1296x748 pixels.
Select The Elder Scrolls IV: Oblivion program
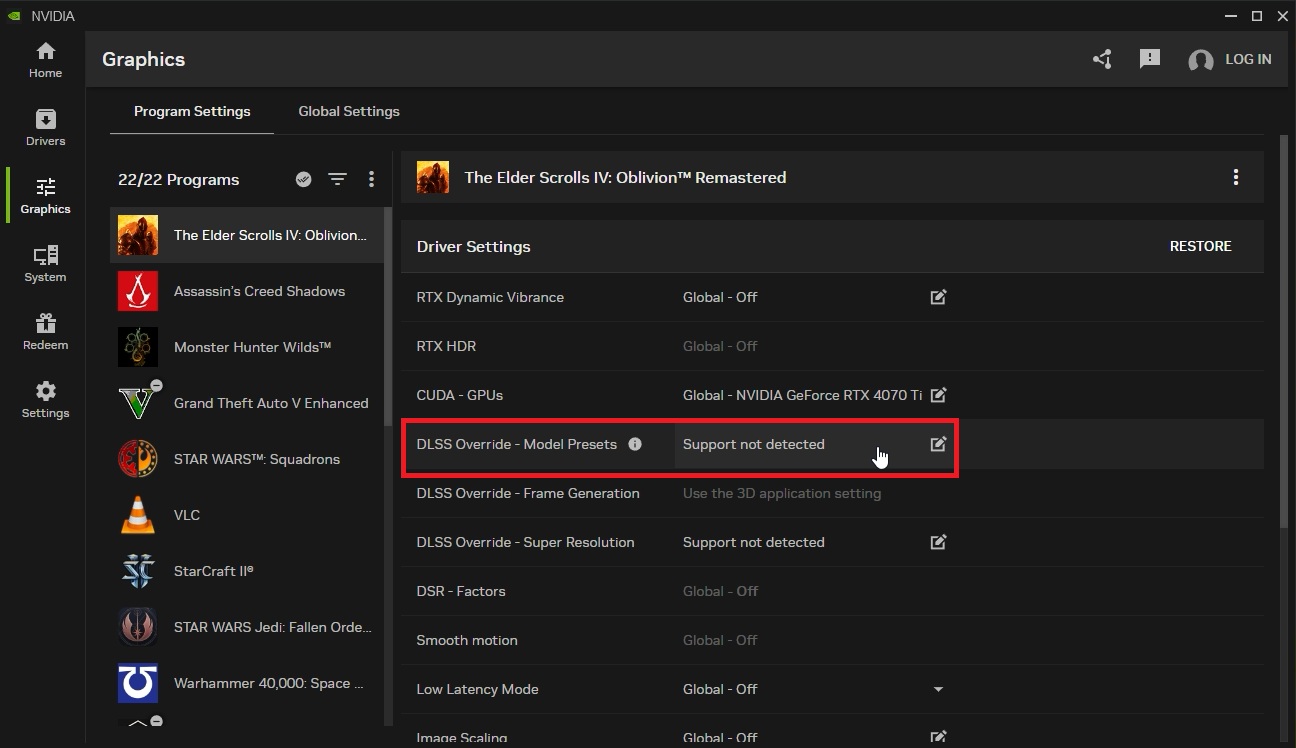pyautogui.click(x=246, y=235)
